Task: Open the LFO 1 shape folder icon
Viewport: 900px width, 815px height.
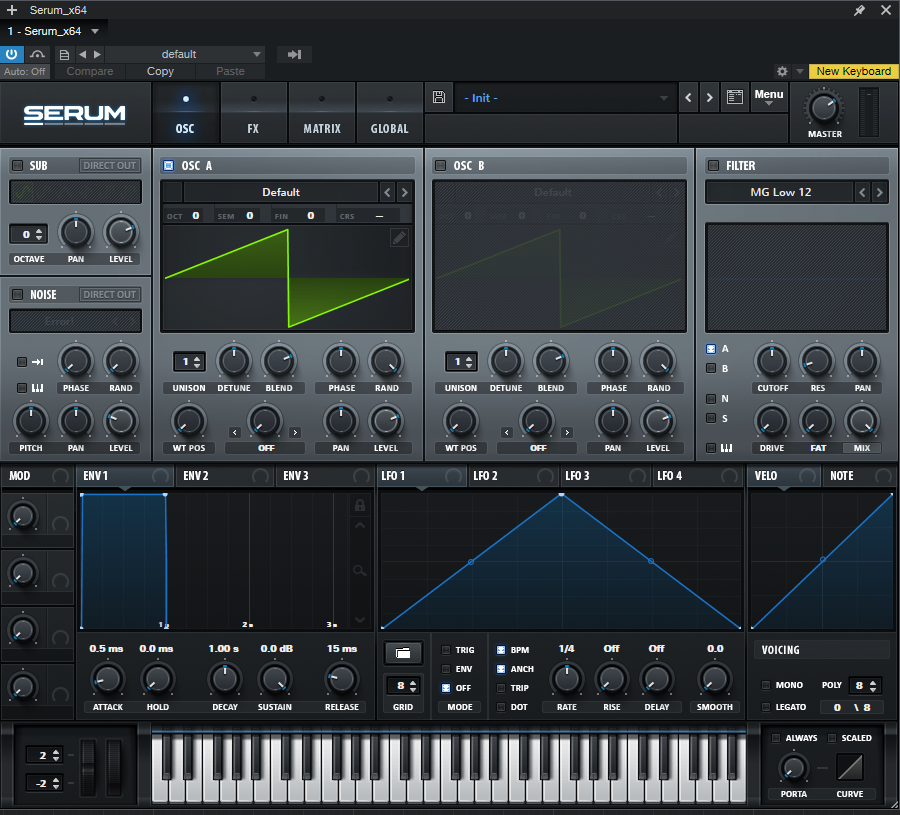Action: [403, 653]
